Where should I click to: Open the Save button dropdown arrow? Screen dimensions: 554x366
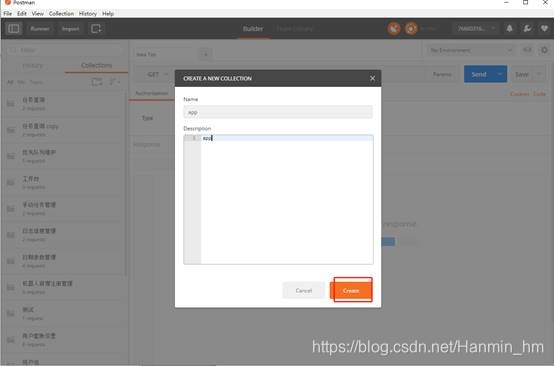point(539,75)
